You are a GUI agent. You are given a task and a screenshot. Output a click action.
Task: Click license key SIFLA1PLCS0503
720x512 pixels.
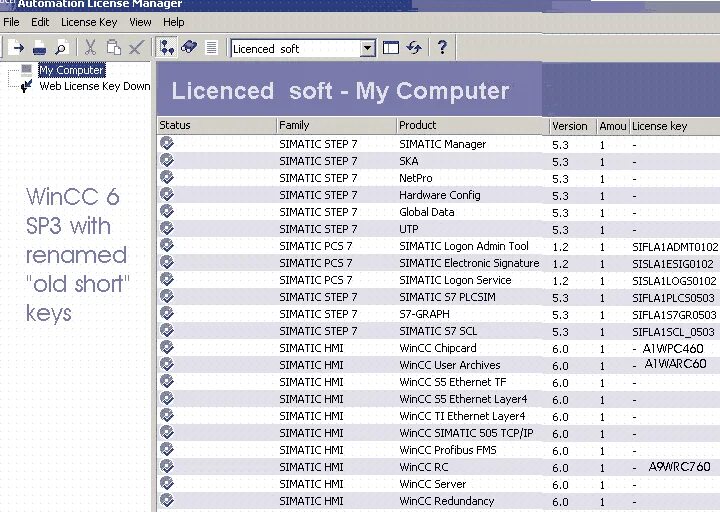673,298
